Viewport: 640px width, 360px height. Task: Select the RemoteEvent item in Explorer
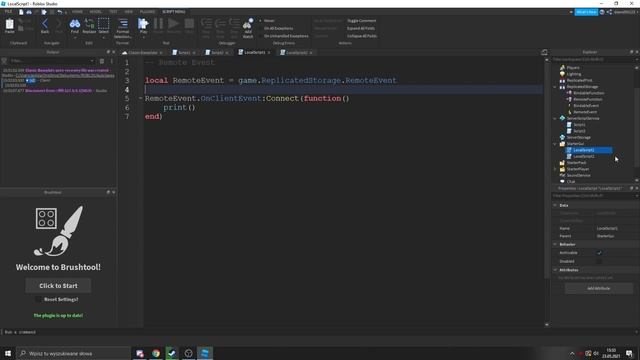584,112
